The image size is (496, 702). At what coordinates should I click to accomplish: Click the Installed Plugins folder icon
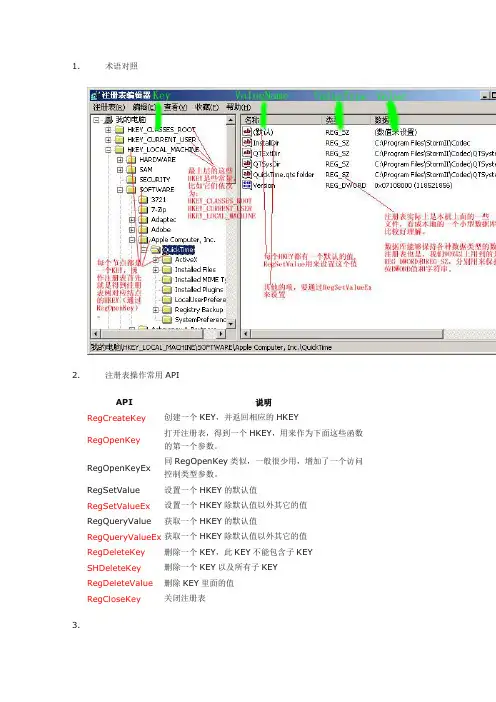coord(167,290)
